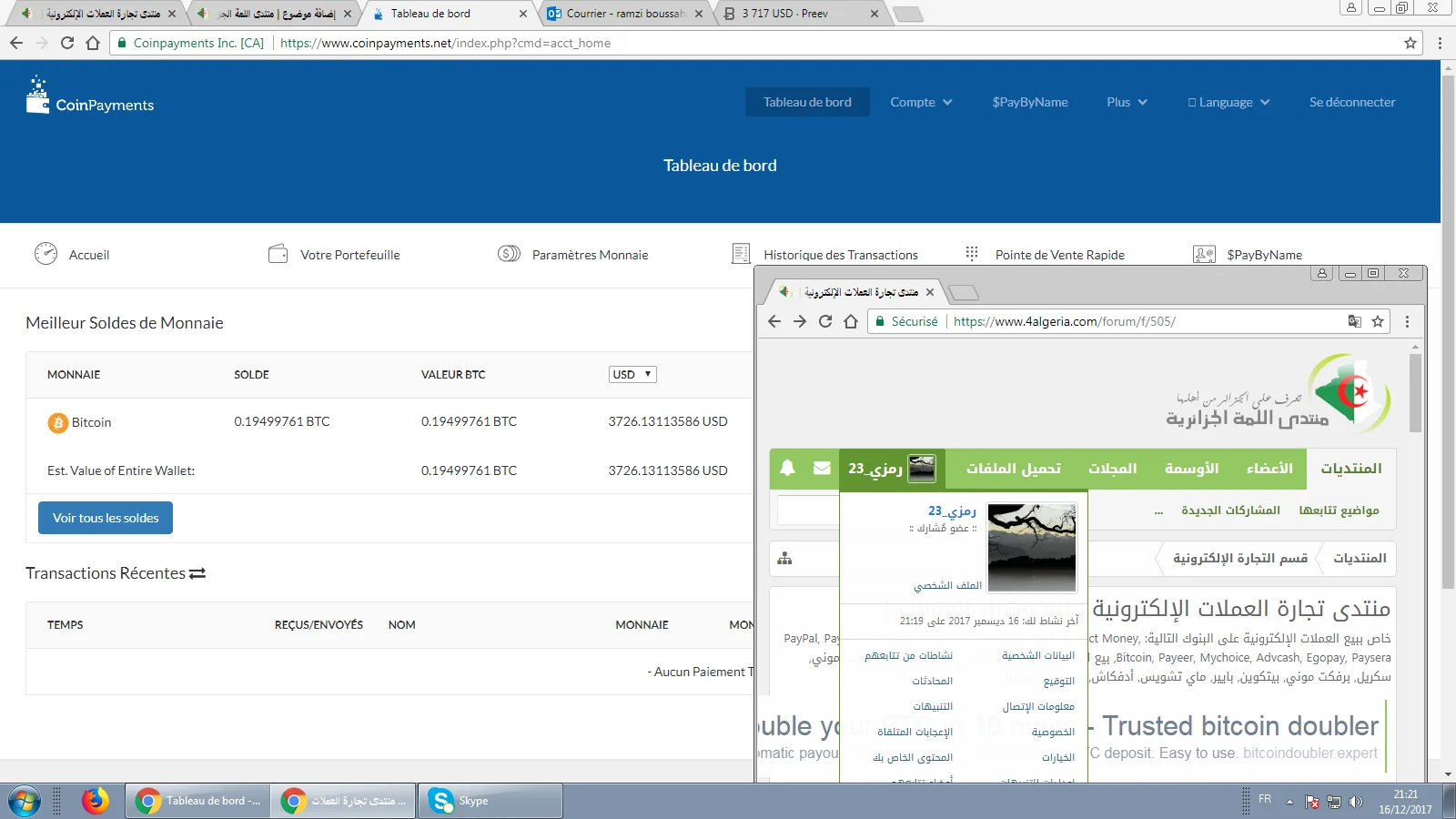
Task: Click Se déconnecter to log out
Action: [x=1351, y=102]
